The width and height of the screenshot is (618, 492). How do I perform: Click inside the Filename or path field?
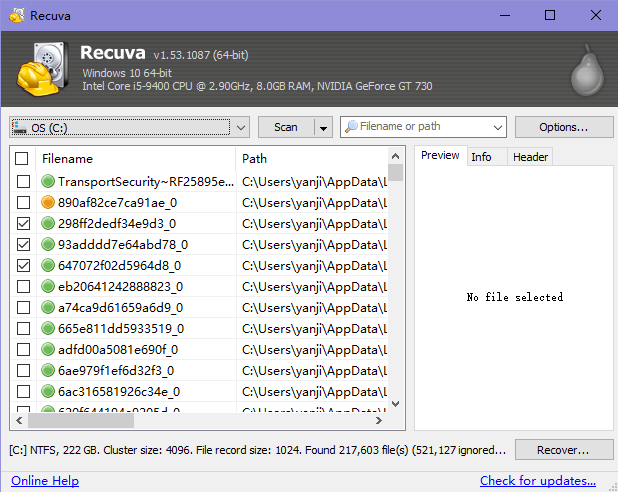point(424,127)
